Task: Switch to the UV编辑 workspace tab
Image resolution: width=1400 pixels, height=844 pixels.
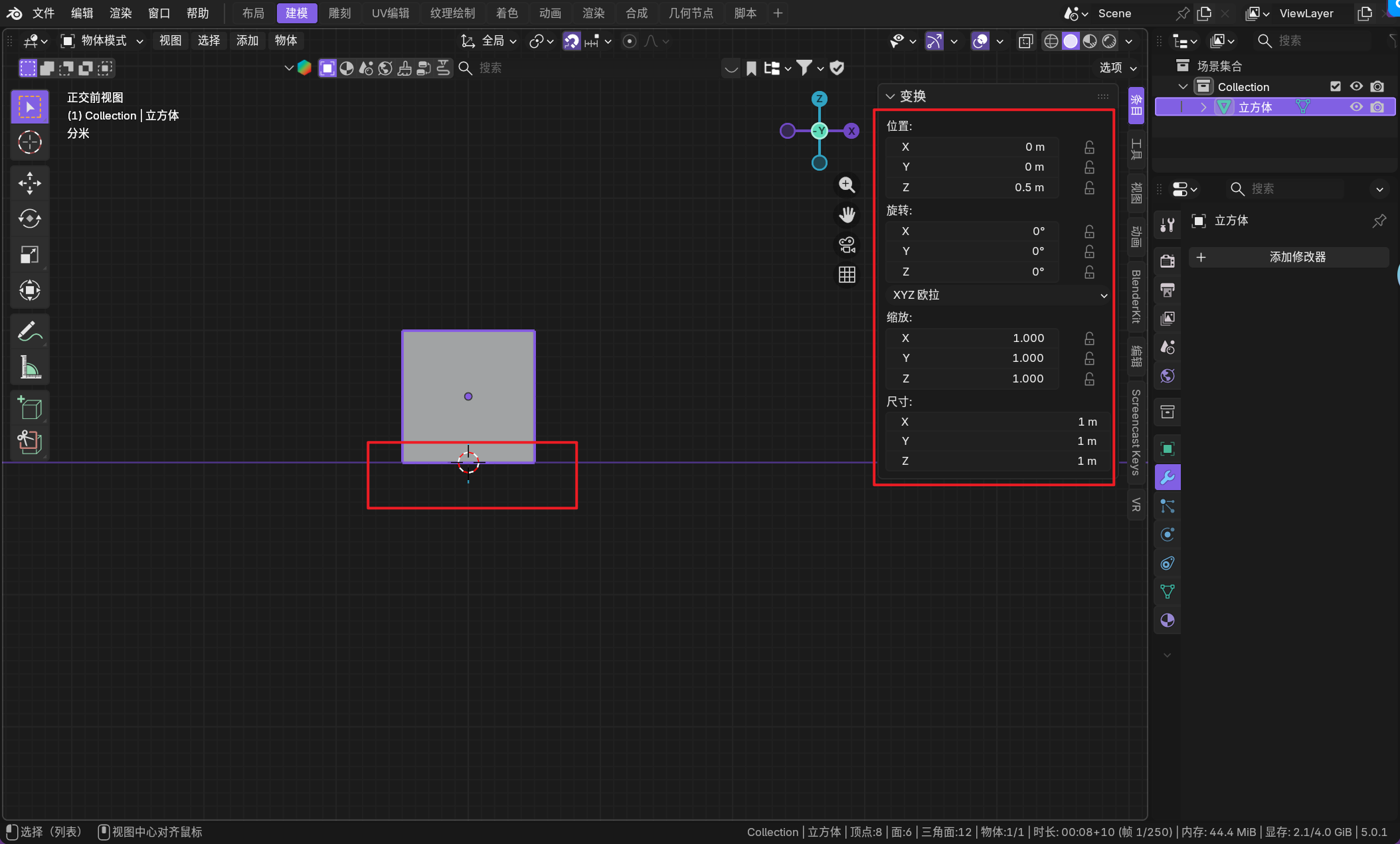Action: coord(390,13)
